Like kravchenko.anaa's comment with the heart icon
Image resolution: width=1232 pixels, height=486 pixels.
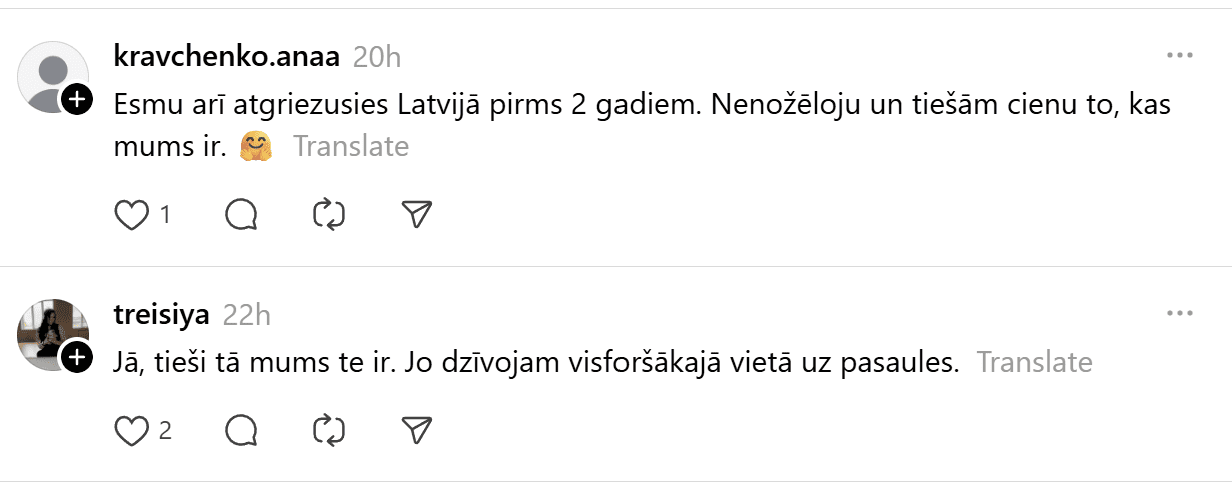131,215
